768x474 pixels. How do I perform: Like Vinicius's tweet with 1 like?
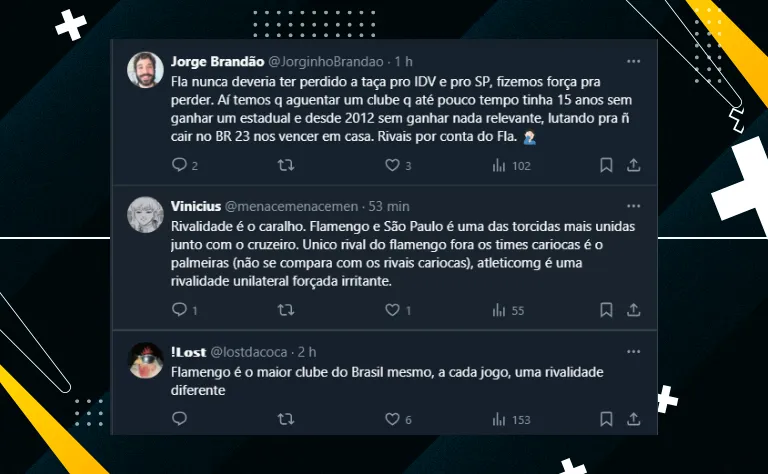point(392,310)
